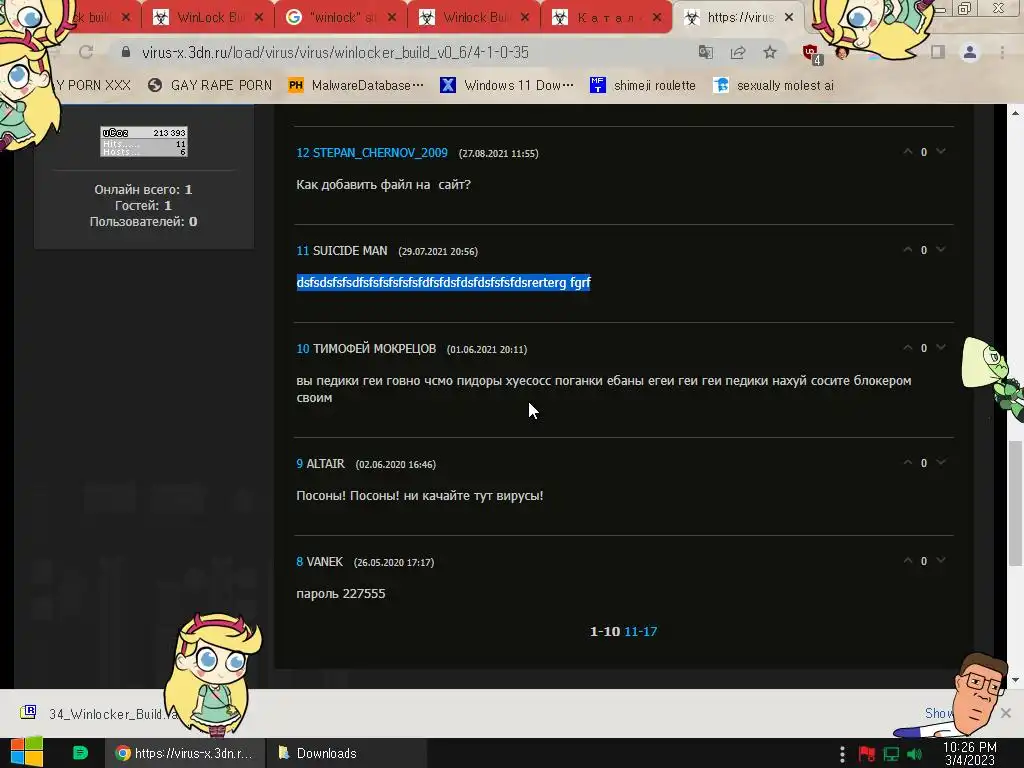This screenshot has height=768, width=1024.
Task: Click the scrollbar up arrow
Action: click(1015, 113)
